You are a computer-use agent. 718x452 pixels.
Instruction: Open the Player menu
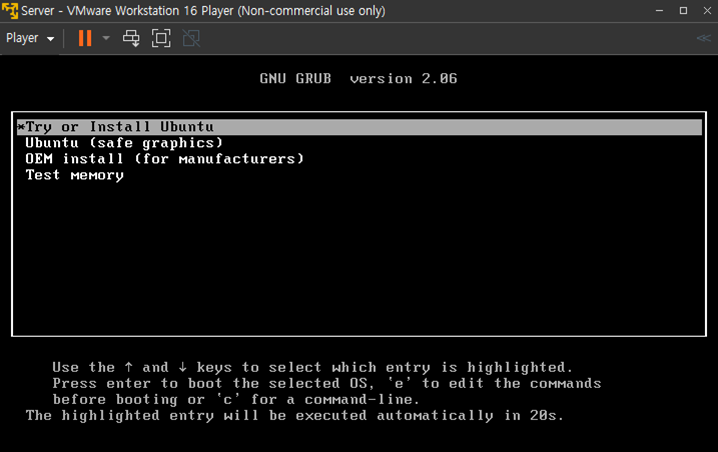tap(30, 38)
